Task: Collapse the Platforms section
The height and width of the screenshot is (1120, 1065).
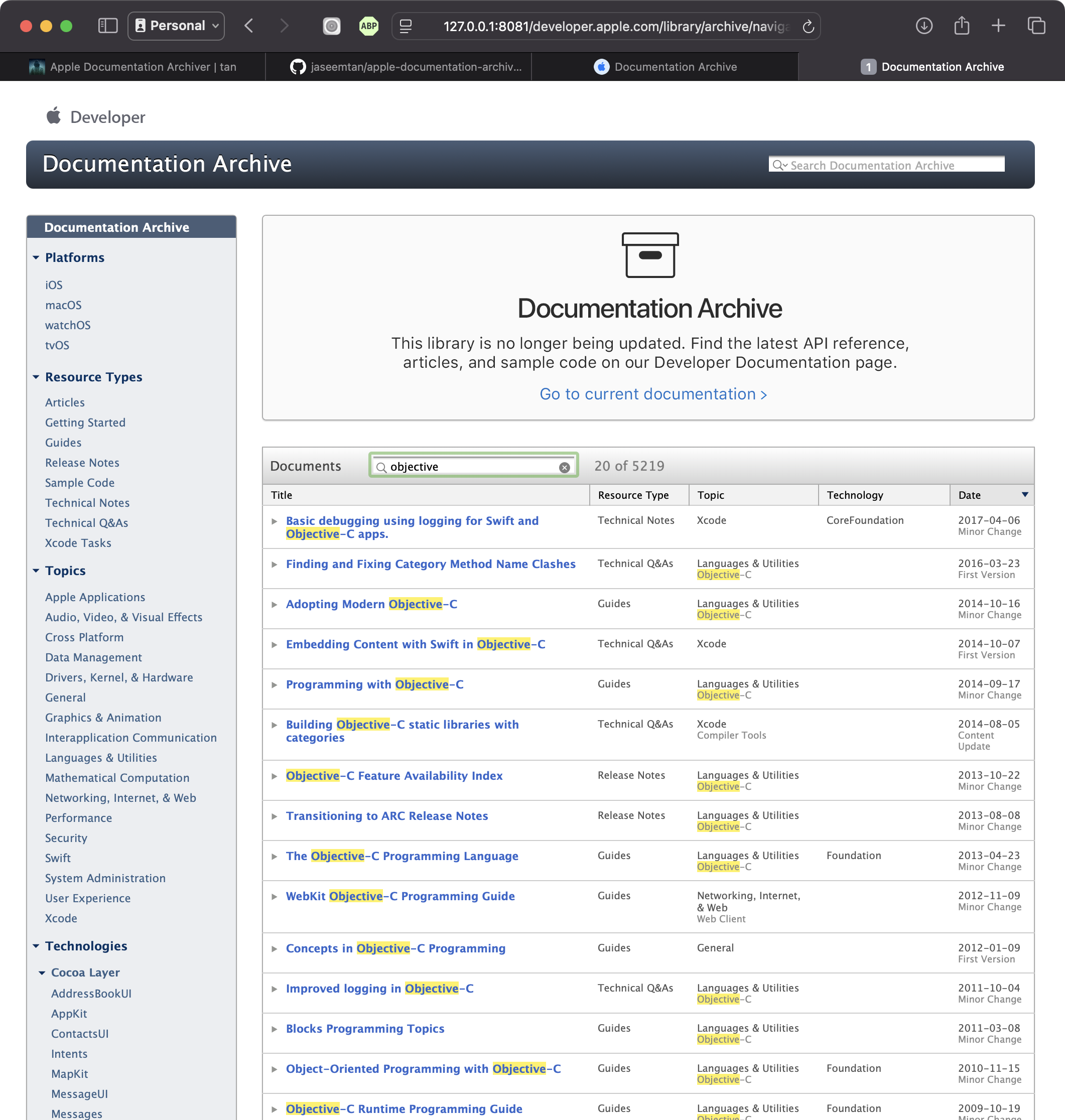Action: 36,258
